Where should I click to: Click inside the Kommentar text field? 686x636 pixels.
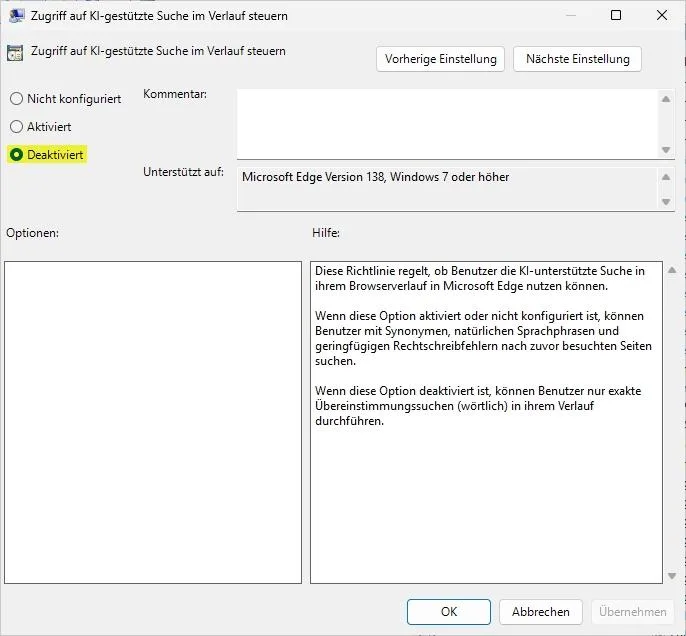(x=447, y=123)
